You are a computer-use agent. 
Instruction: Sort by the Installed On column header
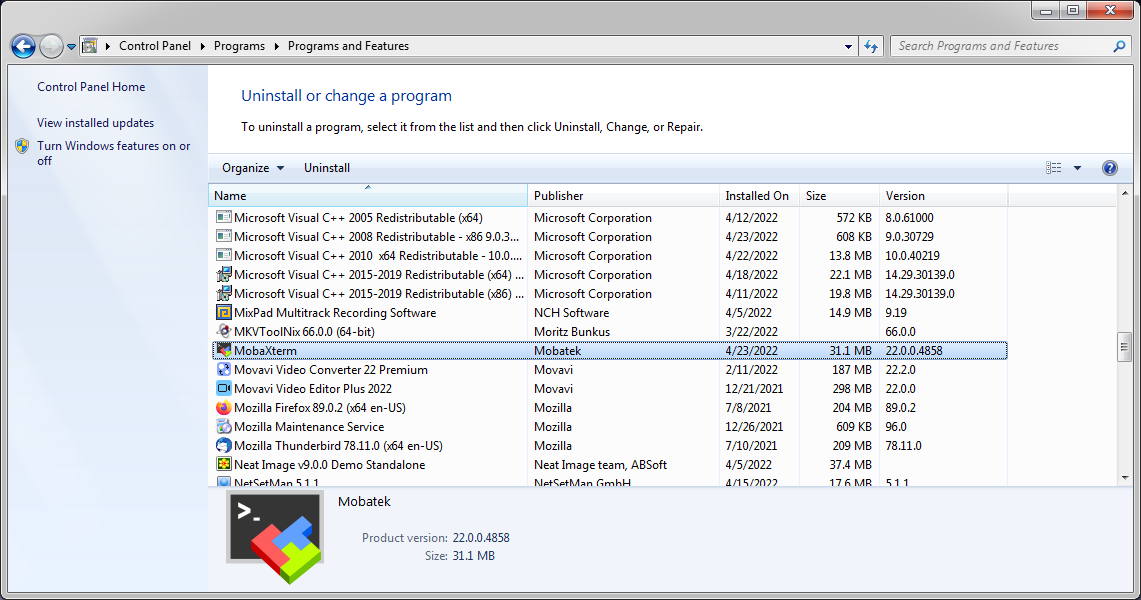[x=759, y=196]
